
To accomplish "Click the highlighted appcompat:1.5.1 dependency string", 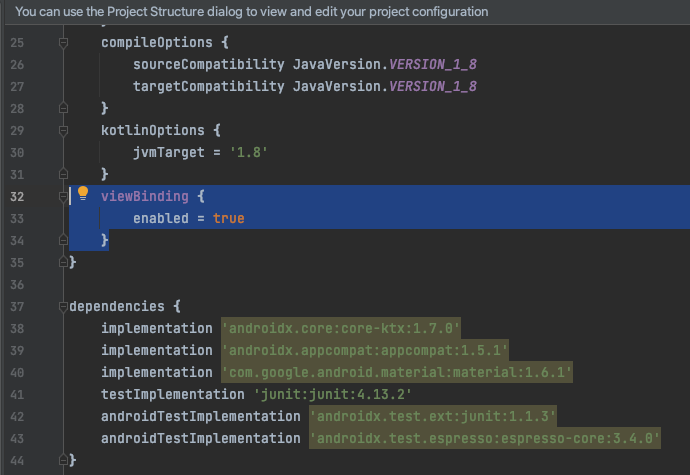I will [365, 350].
